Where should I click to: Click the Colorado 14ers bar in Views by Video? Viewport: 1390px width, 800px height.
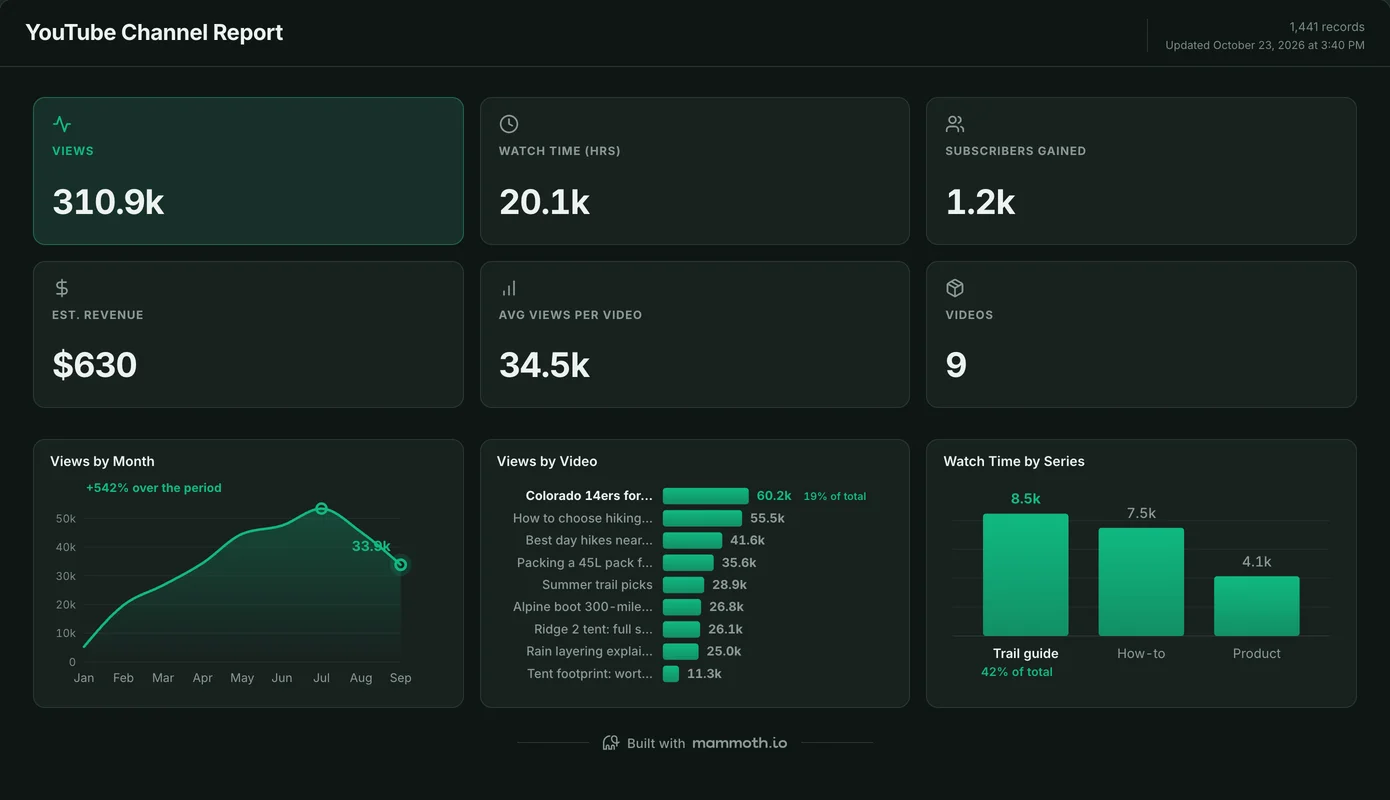705,496
